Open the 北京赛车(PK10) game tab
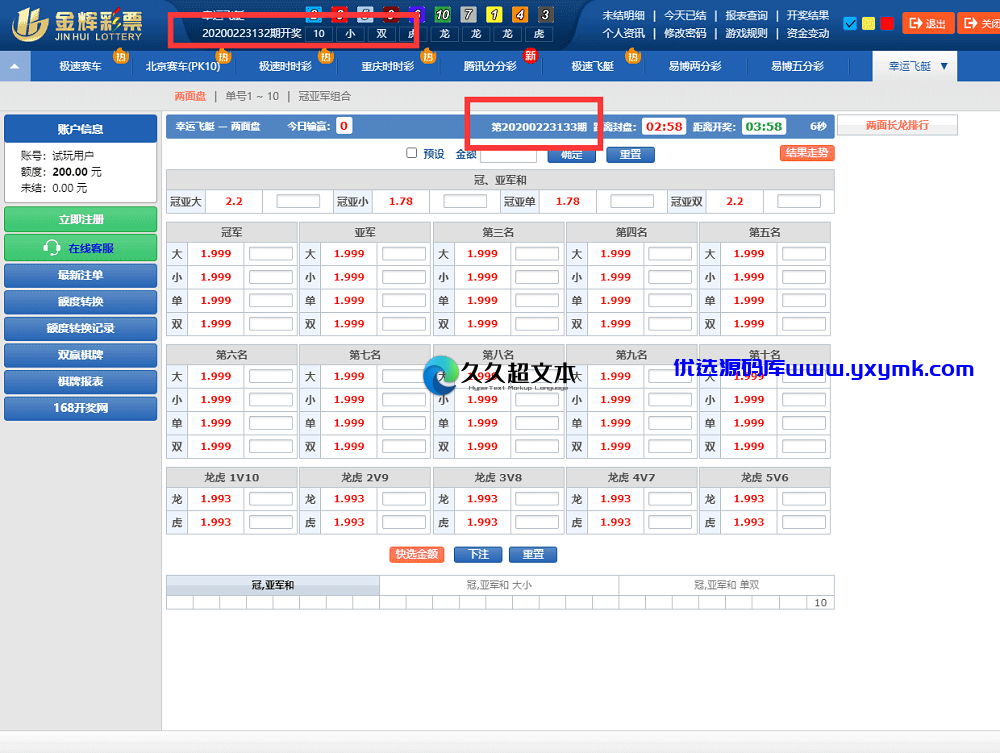1000x753 pixels. pos(182,66)
